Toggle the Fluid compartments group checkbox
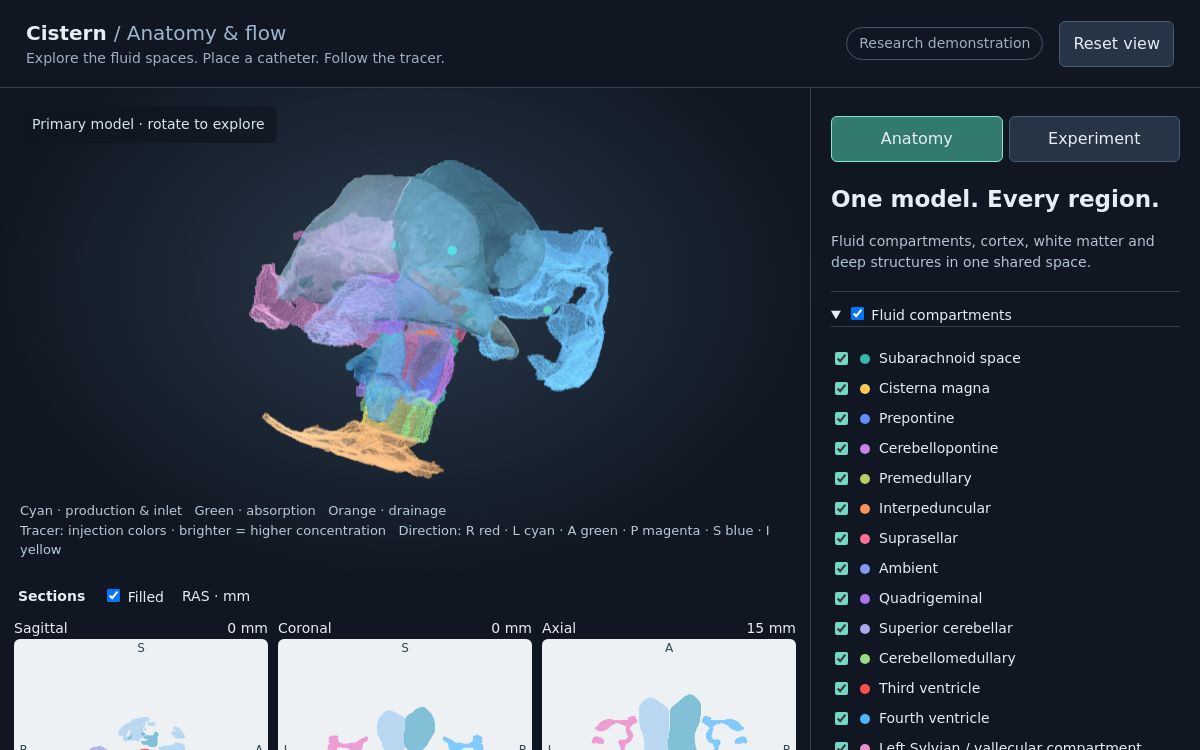 click(x=857, y=314)
